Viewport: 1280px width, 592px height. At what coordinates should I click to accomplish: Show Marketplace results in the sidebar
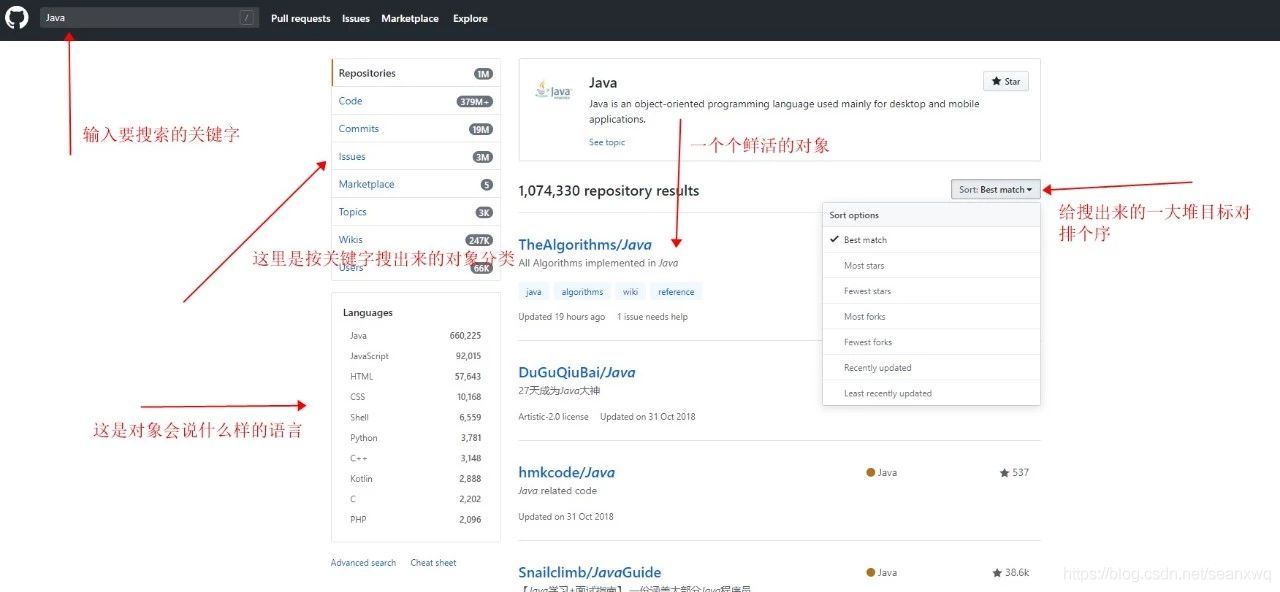416,184
